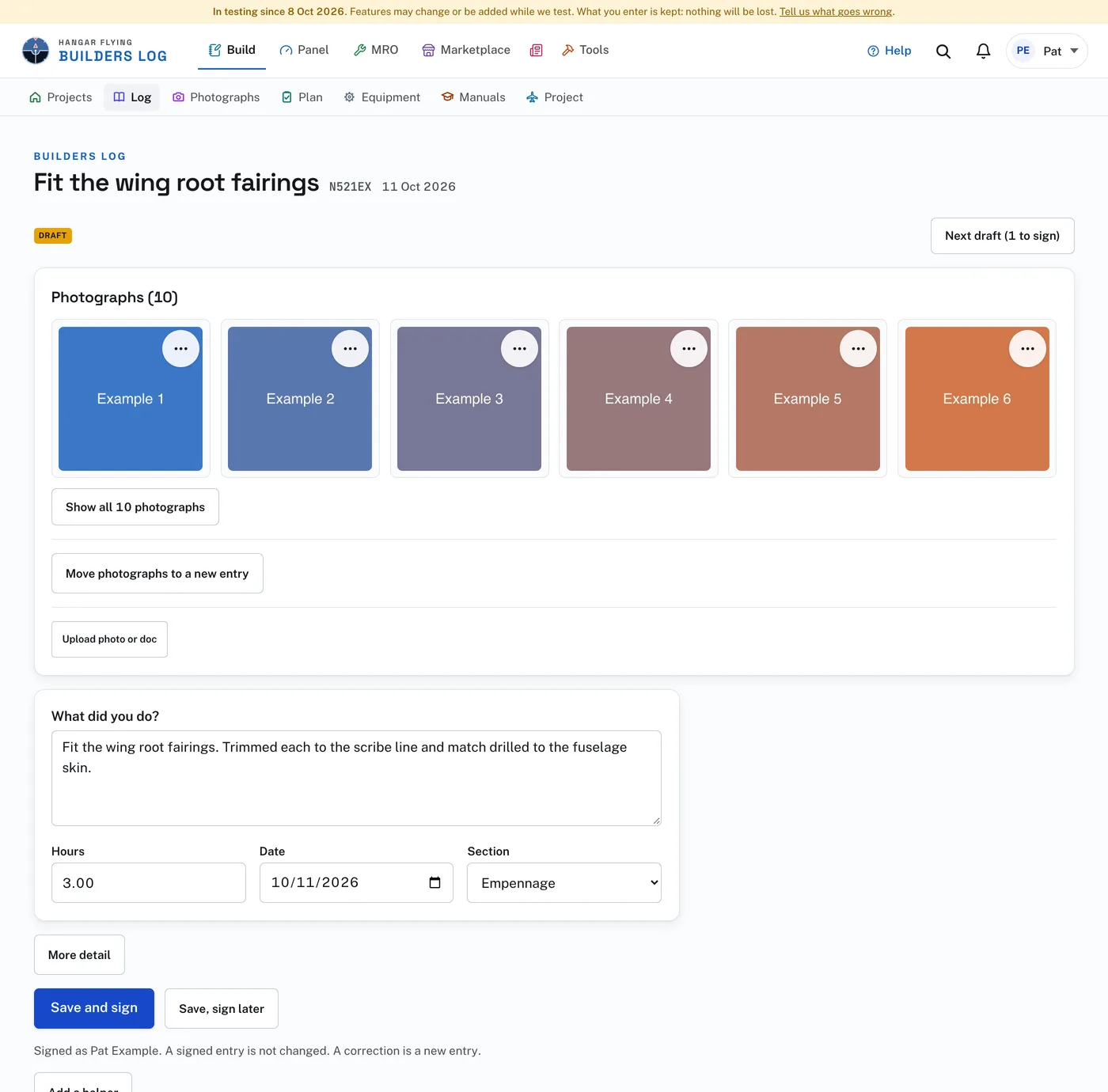Open options menu on Example 1 photo
1108x1092 pixels.
tap(180, 349)
